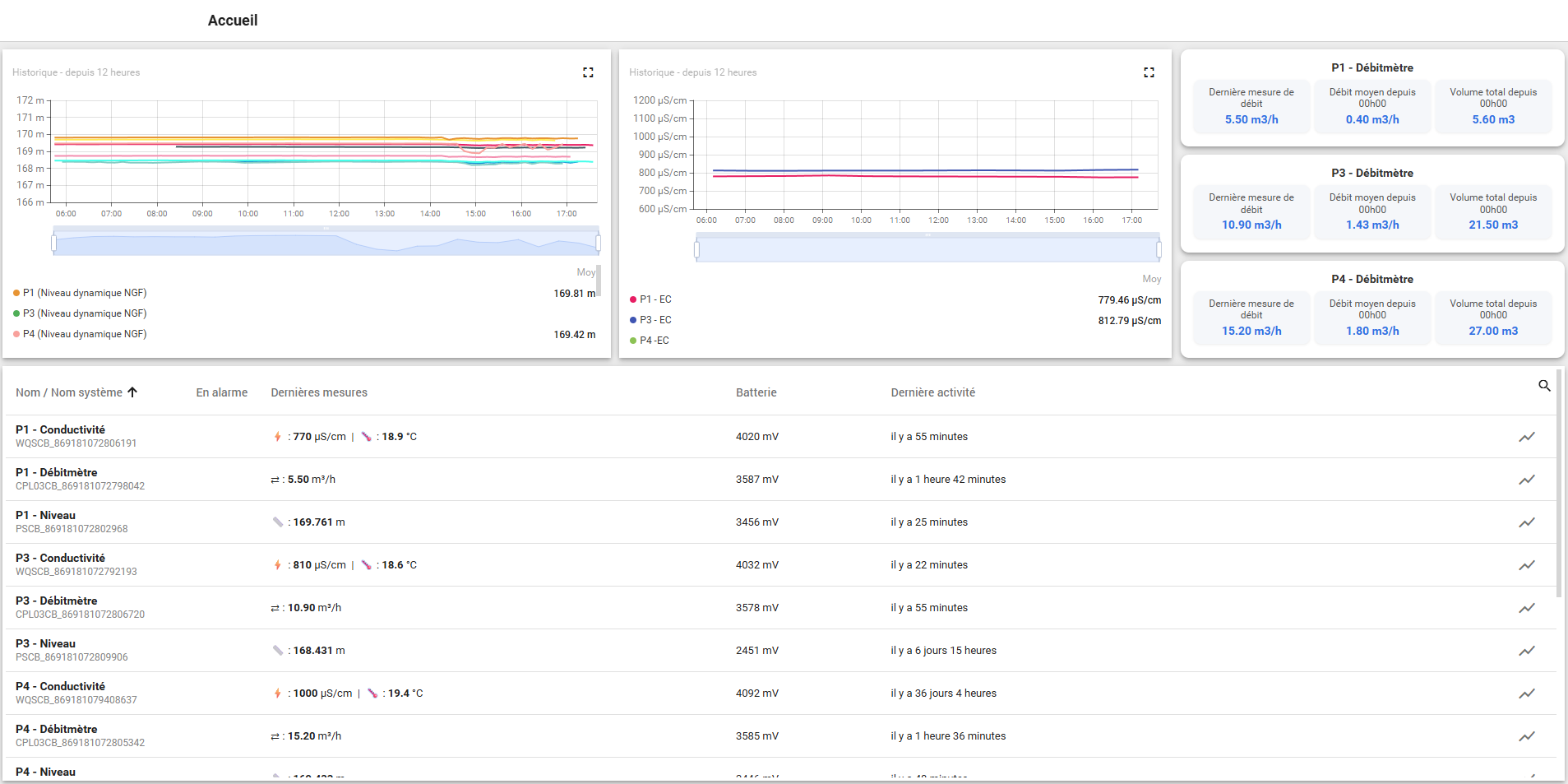Toggle P3 (Niveau dynamique NGF) legend series
This screenshot has width=1568, height=784.
point(80,313)
